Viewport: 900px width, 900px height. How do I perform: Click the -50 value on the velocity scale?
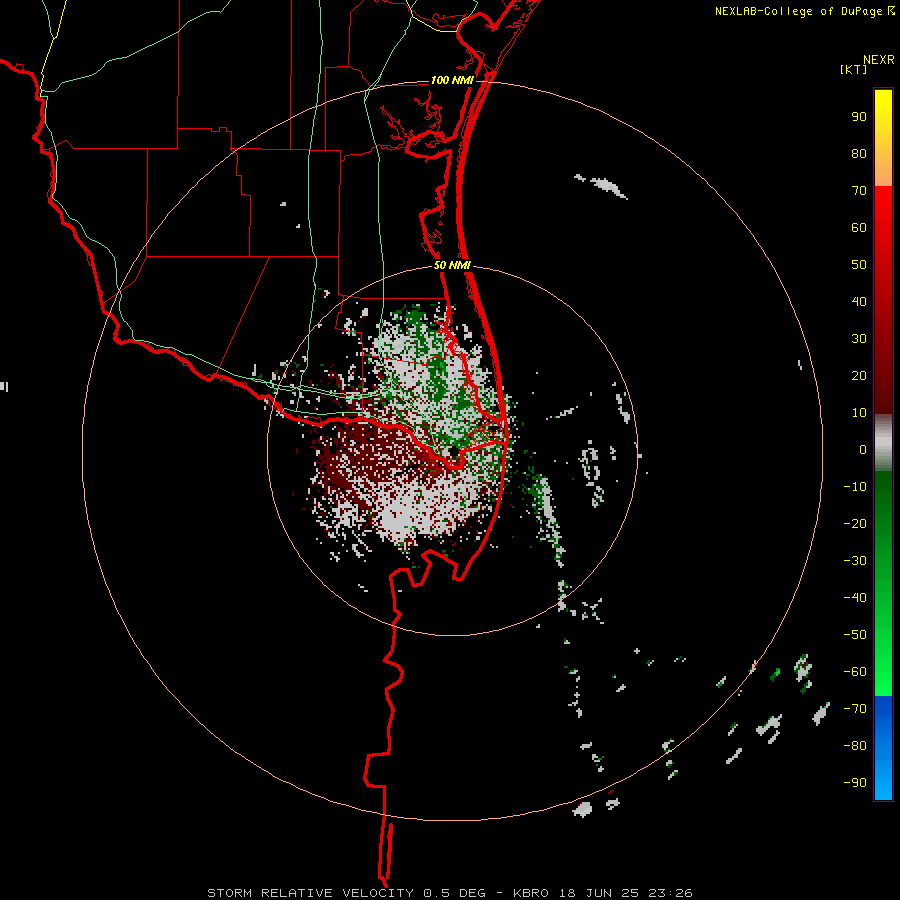tap(855, 635)
